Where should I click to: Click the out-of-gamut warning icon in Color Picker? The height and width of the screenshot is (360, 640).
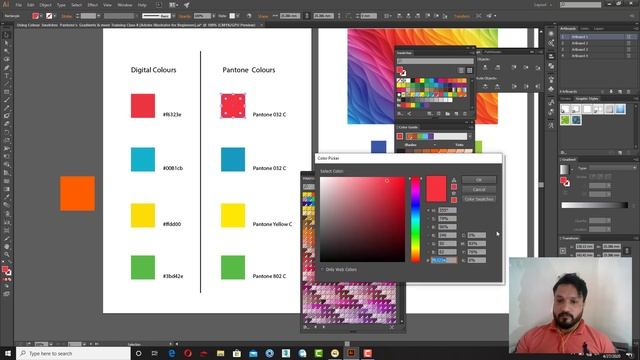click(454, 180)
